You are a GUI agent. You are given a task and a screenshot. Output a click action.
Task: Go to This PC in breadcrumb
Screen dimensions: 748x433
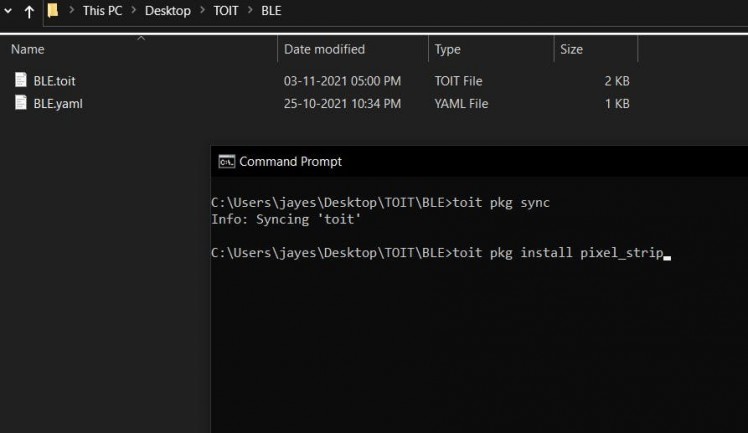click(x=105, y=13)
